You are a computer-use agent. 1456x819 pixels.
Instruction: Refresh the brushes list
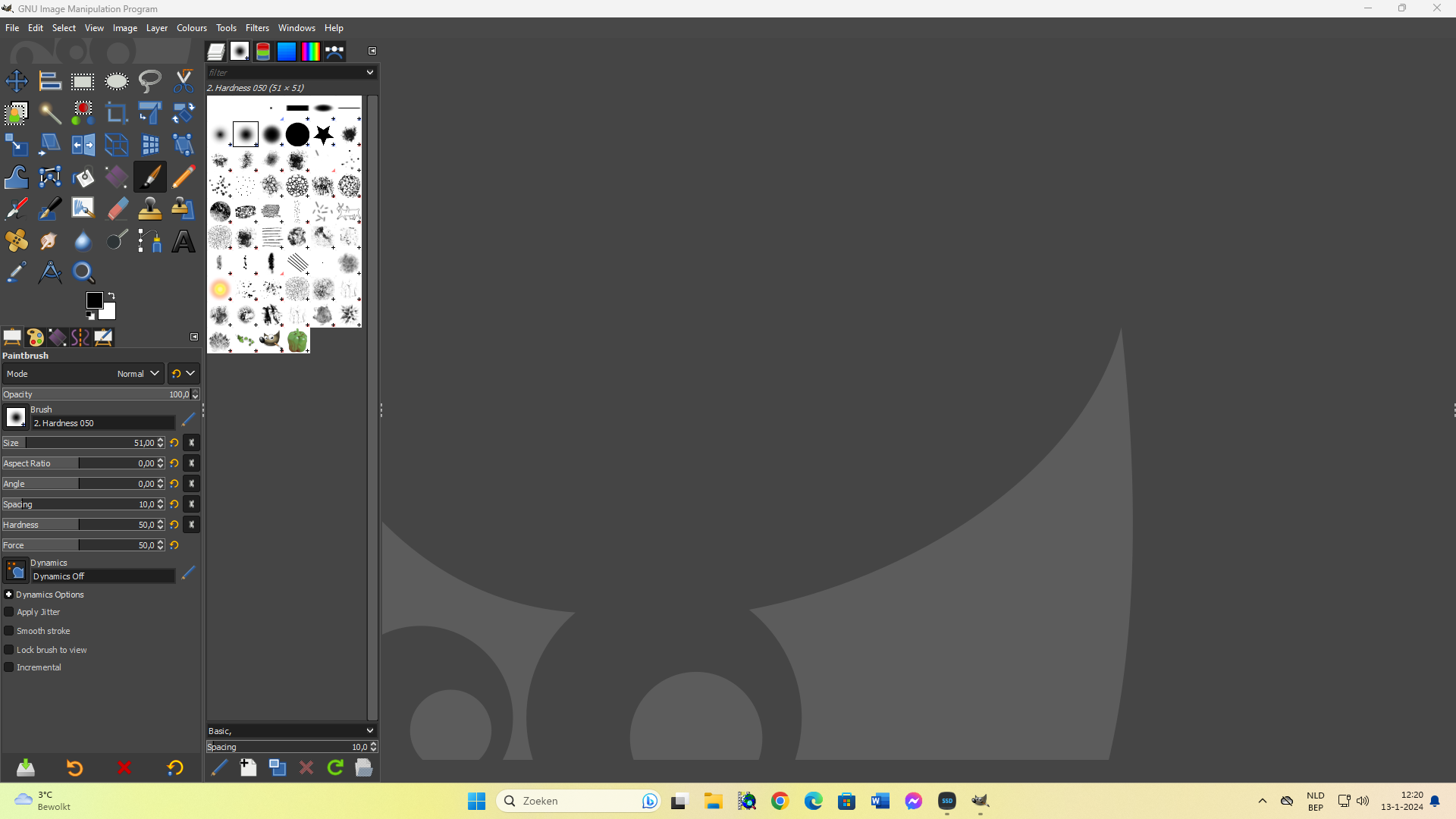coord(334,767)
